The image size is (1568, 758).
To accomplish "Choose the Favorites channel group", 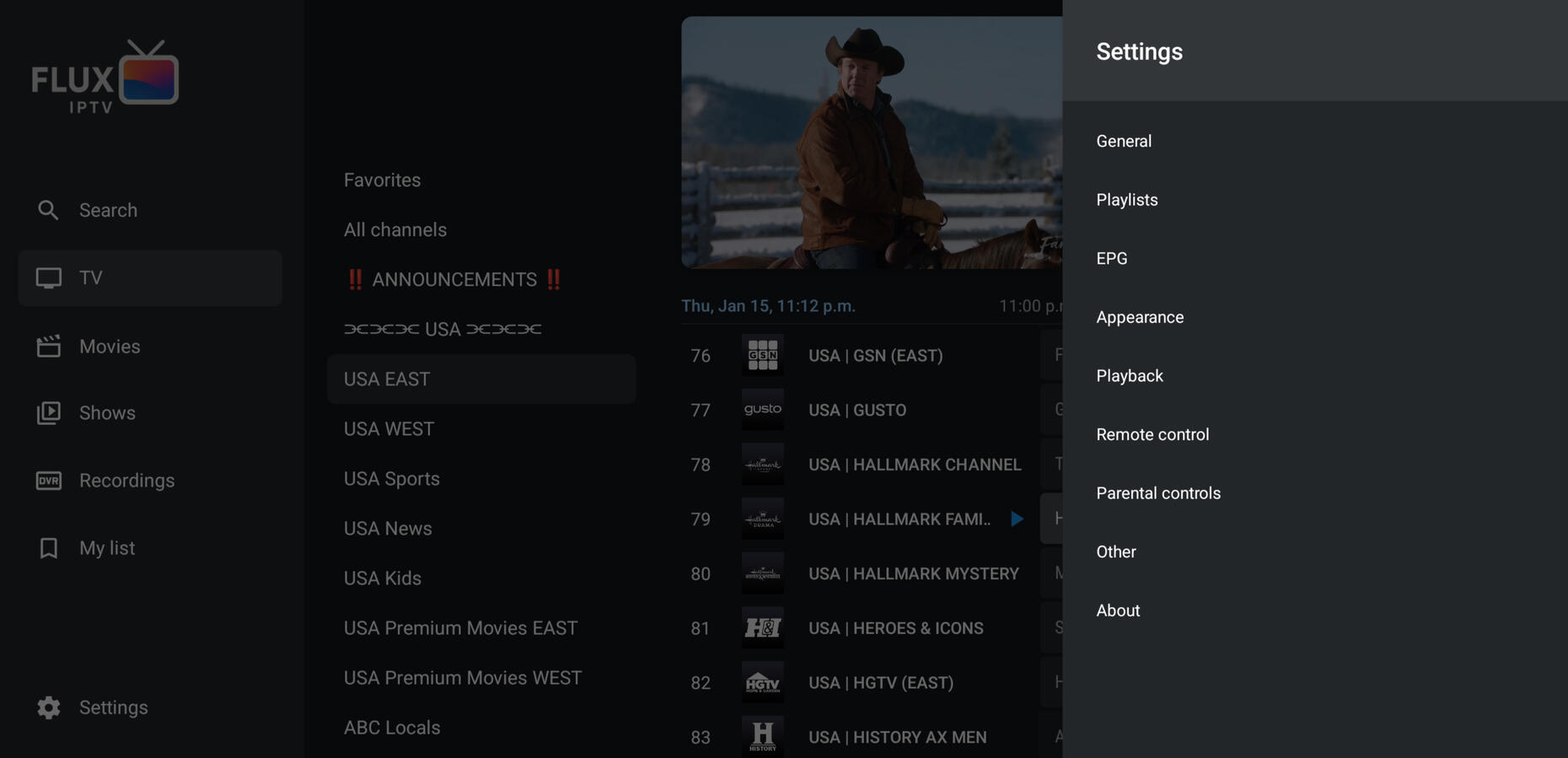I will click(x=382, y=180).
